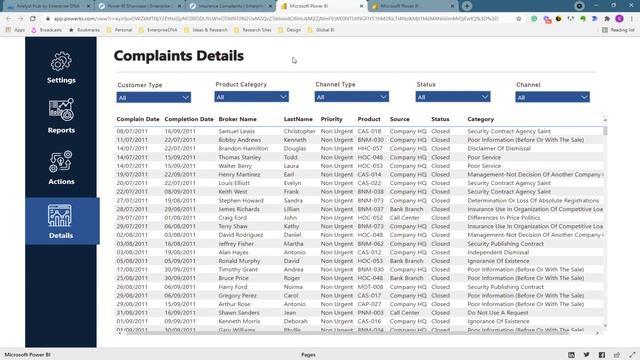This screenshot has width=640, height=360.
Task: Click the table scroll down arrow
Action: pos(605,326)
